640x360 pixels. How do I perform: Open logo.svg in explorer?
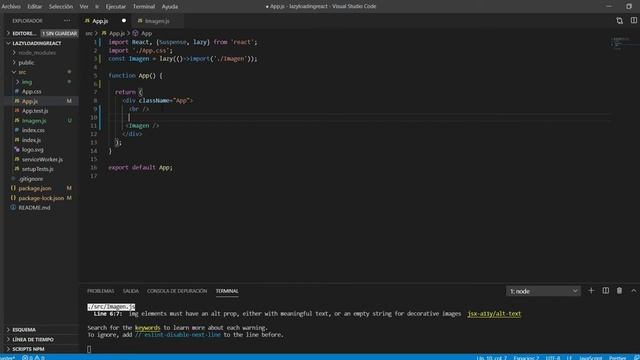[32, 150]
